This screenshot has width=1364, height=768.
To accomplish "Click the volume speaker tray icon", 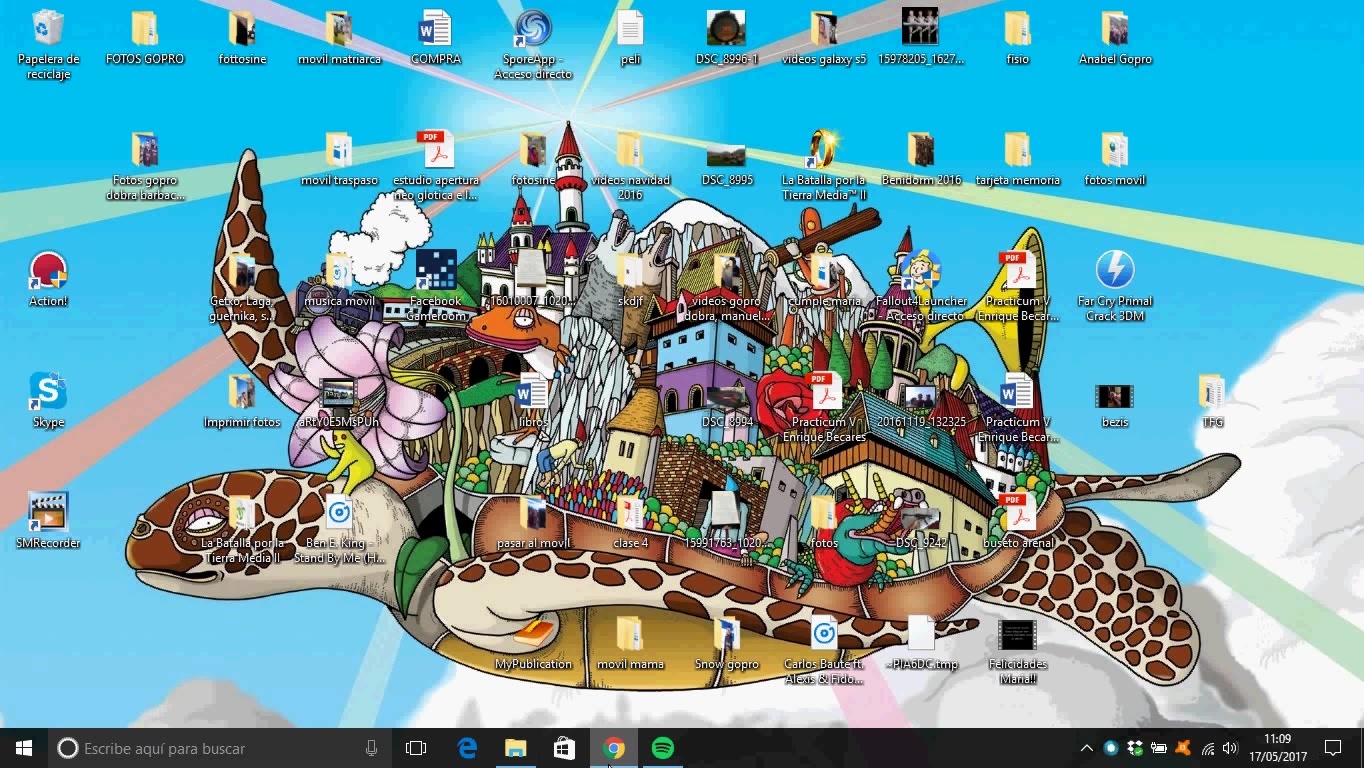I will (x=1230, y=748).
